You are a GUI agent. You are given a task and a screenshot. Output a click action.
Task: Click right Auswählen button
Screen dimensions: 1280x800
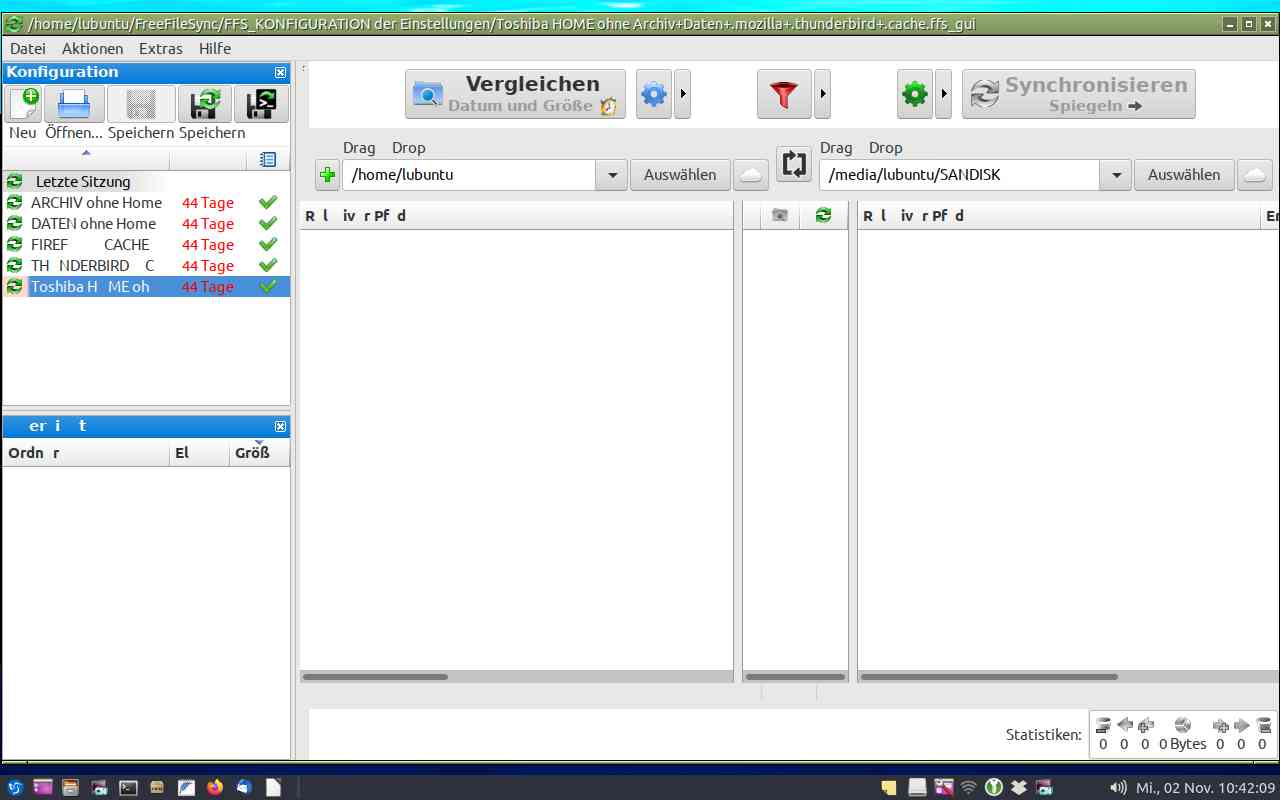(x=1184, y=174)
